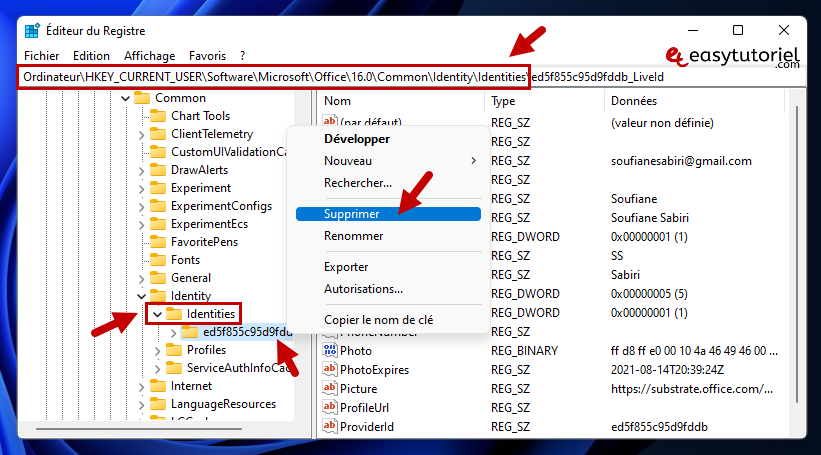Click the General folder icon

pos(158,278)
